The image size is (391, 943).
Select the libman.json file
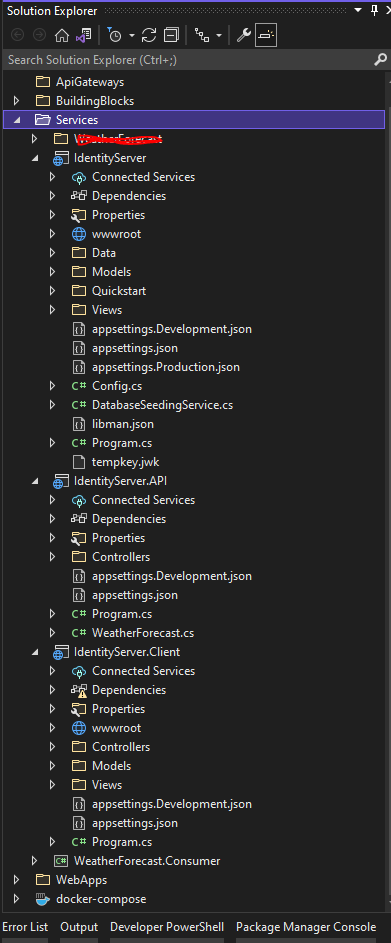tap(123, 424)
